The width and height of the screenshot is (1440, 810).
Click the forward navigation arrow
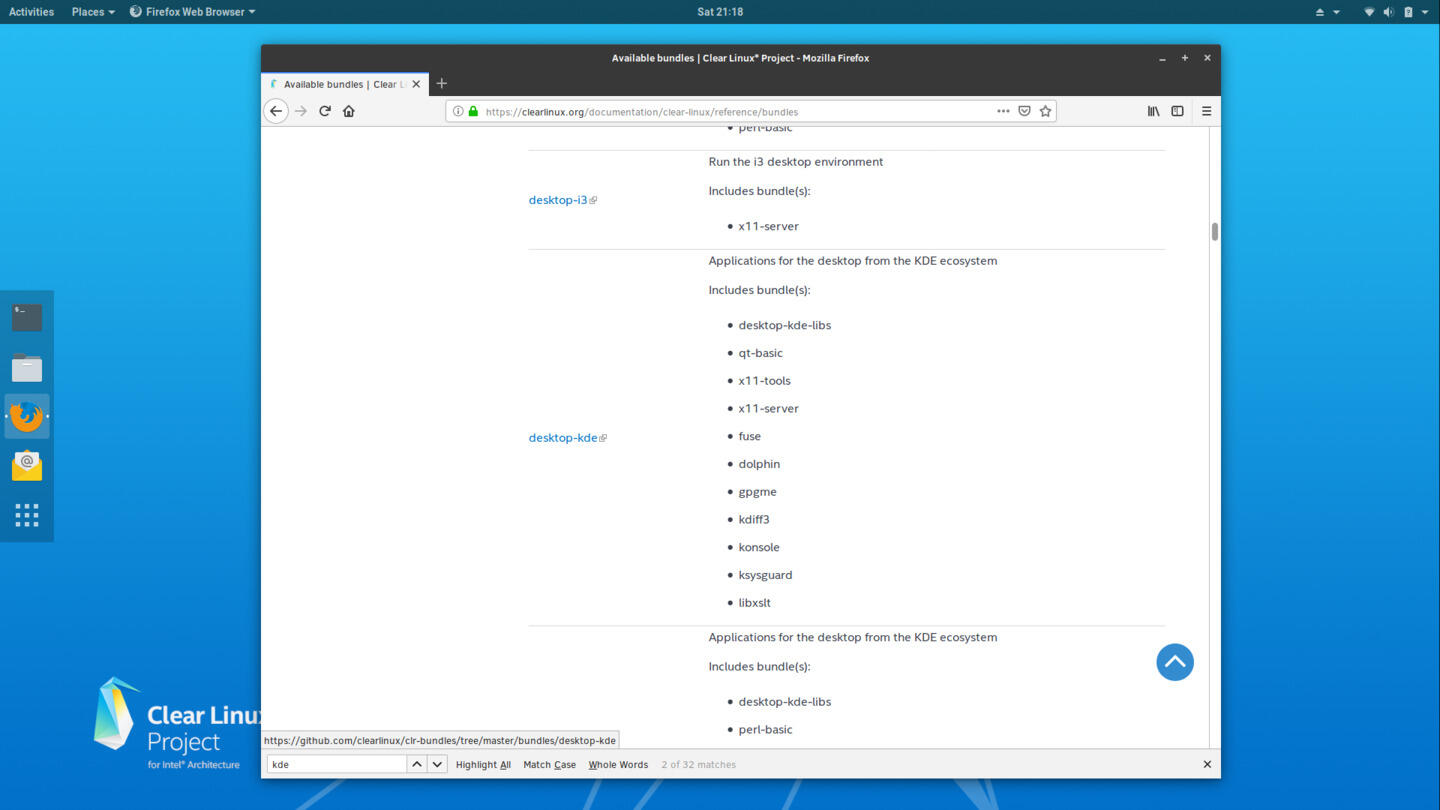coord(301,111)
